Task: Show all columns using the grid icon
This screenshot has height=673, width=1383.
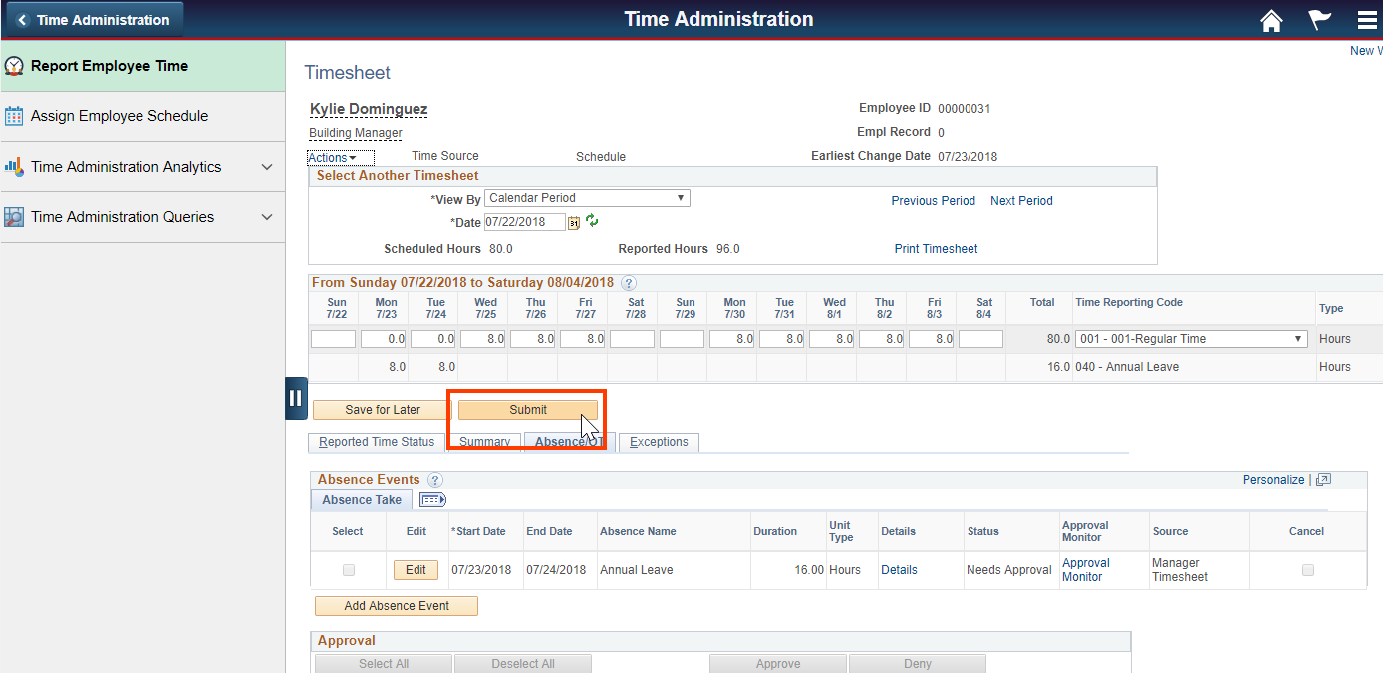Action: click(431, 499)
